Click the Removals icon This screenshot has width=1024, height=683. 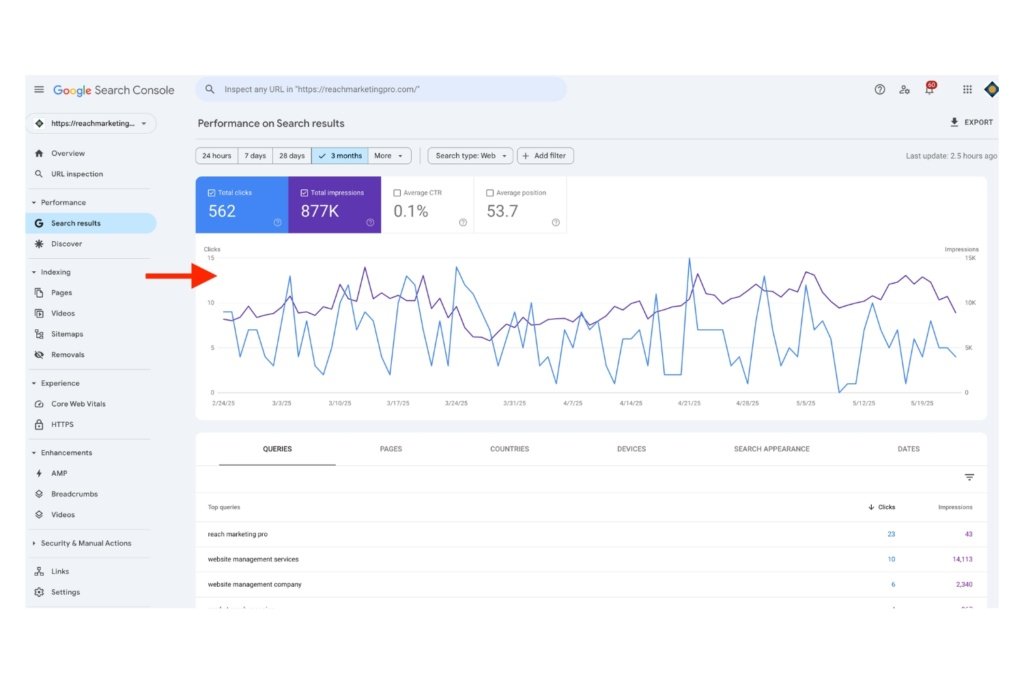coord(39,355)
